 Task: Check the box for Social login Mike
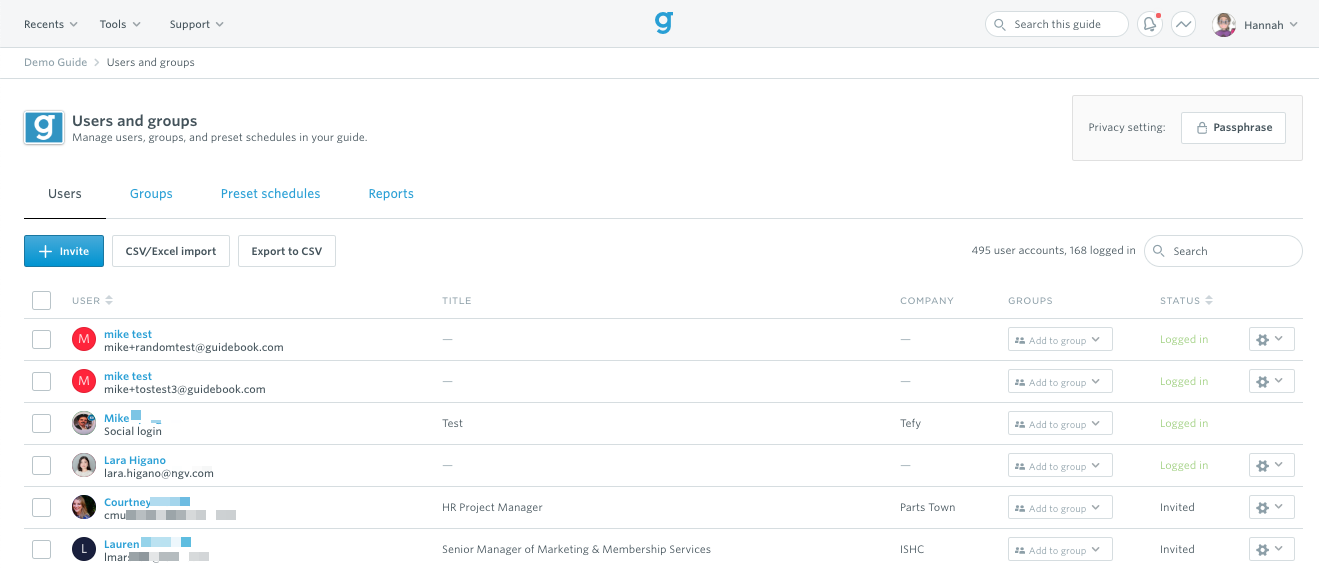coord(41,423)
